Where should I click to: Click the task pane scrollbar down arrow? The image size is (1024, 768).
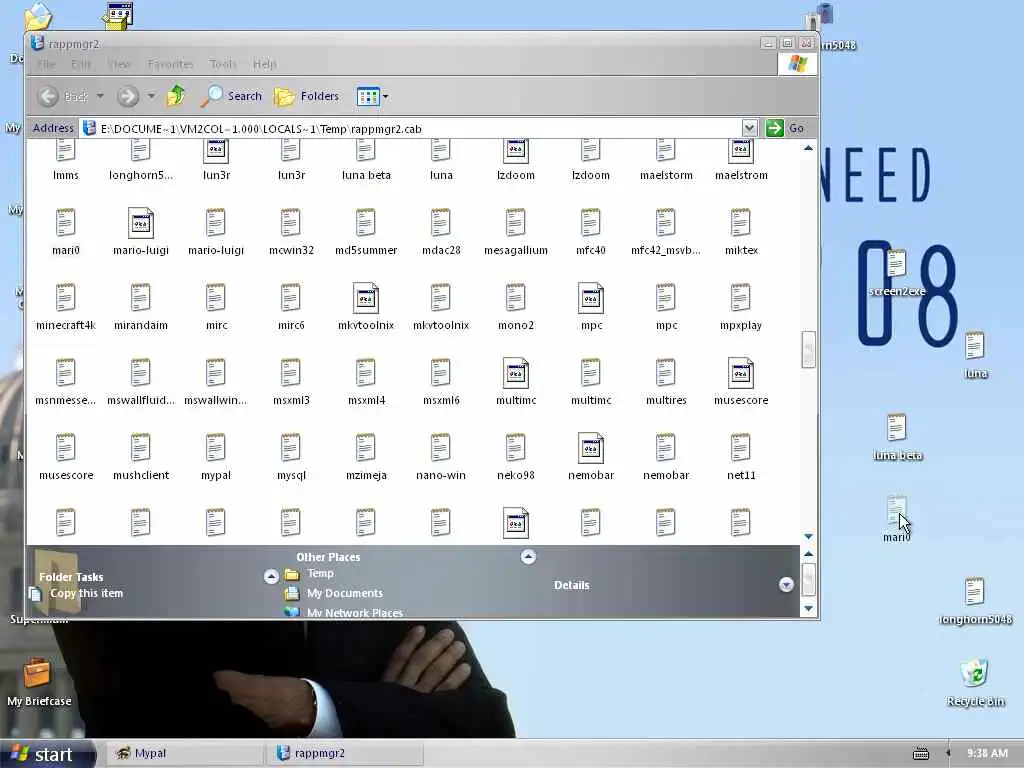808,608
